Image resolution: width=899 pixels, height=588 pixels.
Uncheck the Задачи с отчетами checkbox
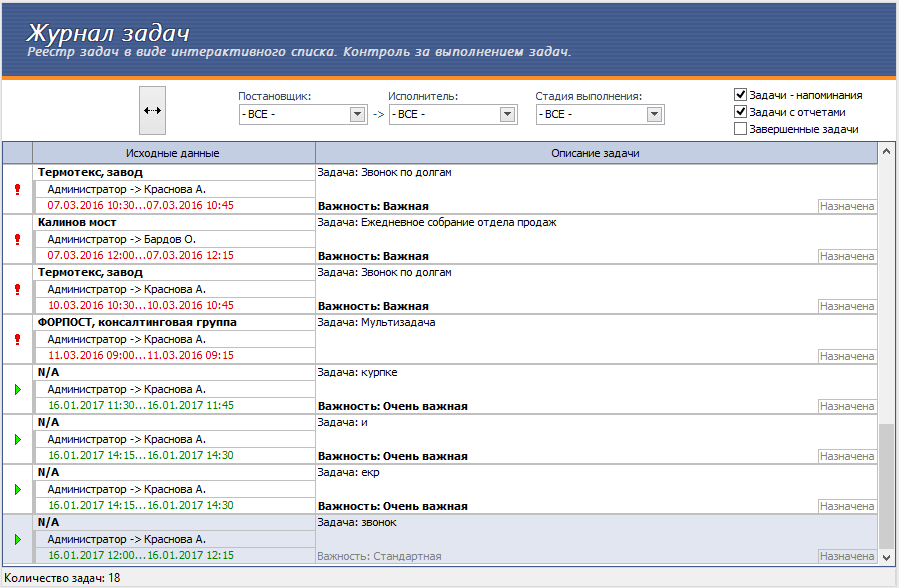click(x=741, y=112)
